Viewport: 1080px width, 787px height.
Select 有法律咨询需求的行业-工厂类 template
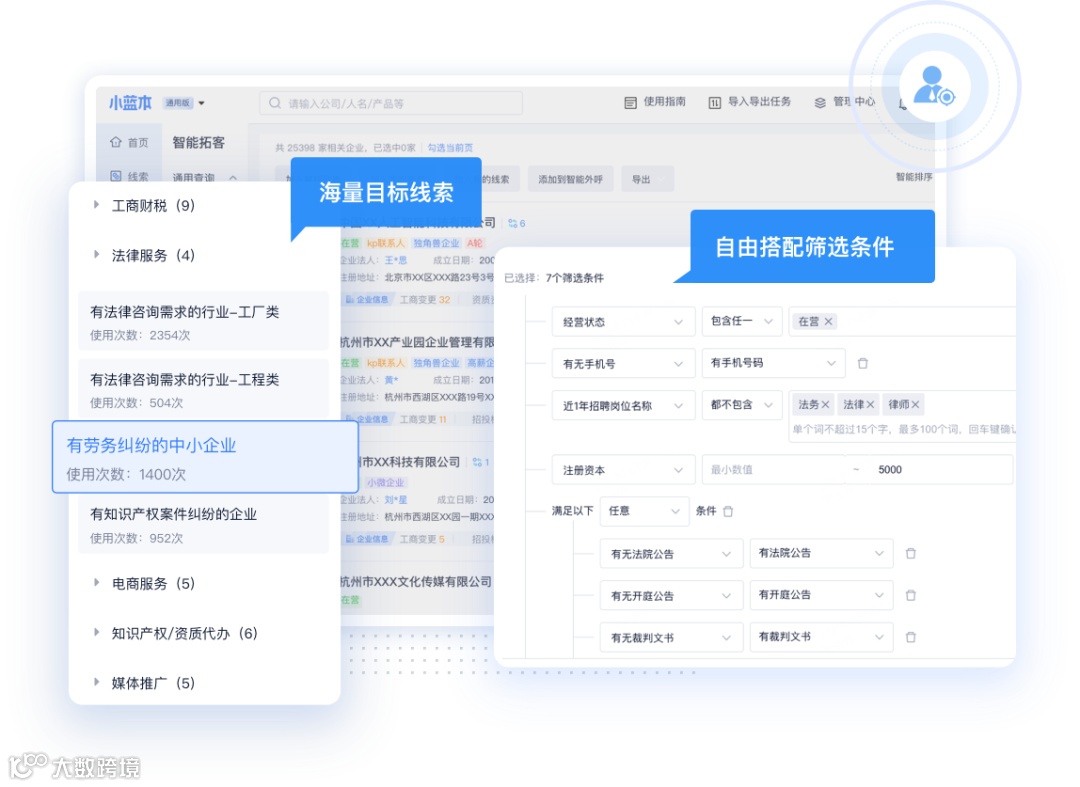(x=203, y=322)
